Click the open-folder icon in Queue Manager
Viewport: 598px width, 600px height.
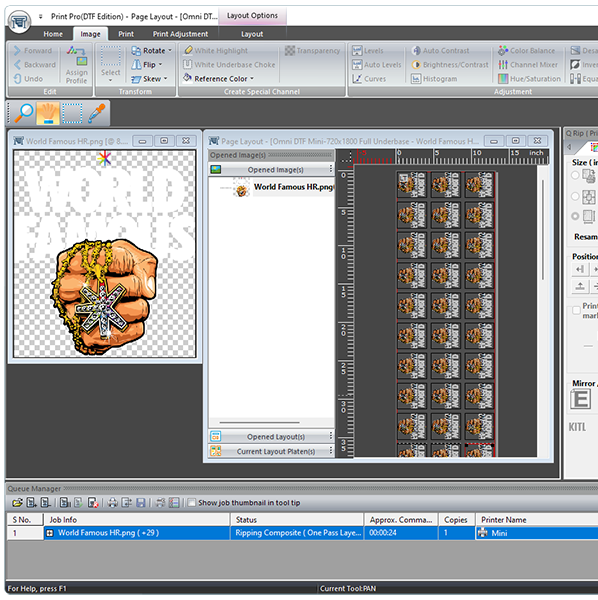tap(17, 503)
